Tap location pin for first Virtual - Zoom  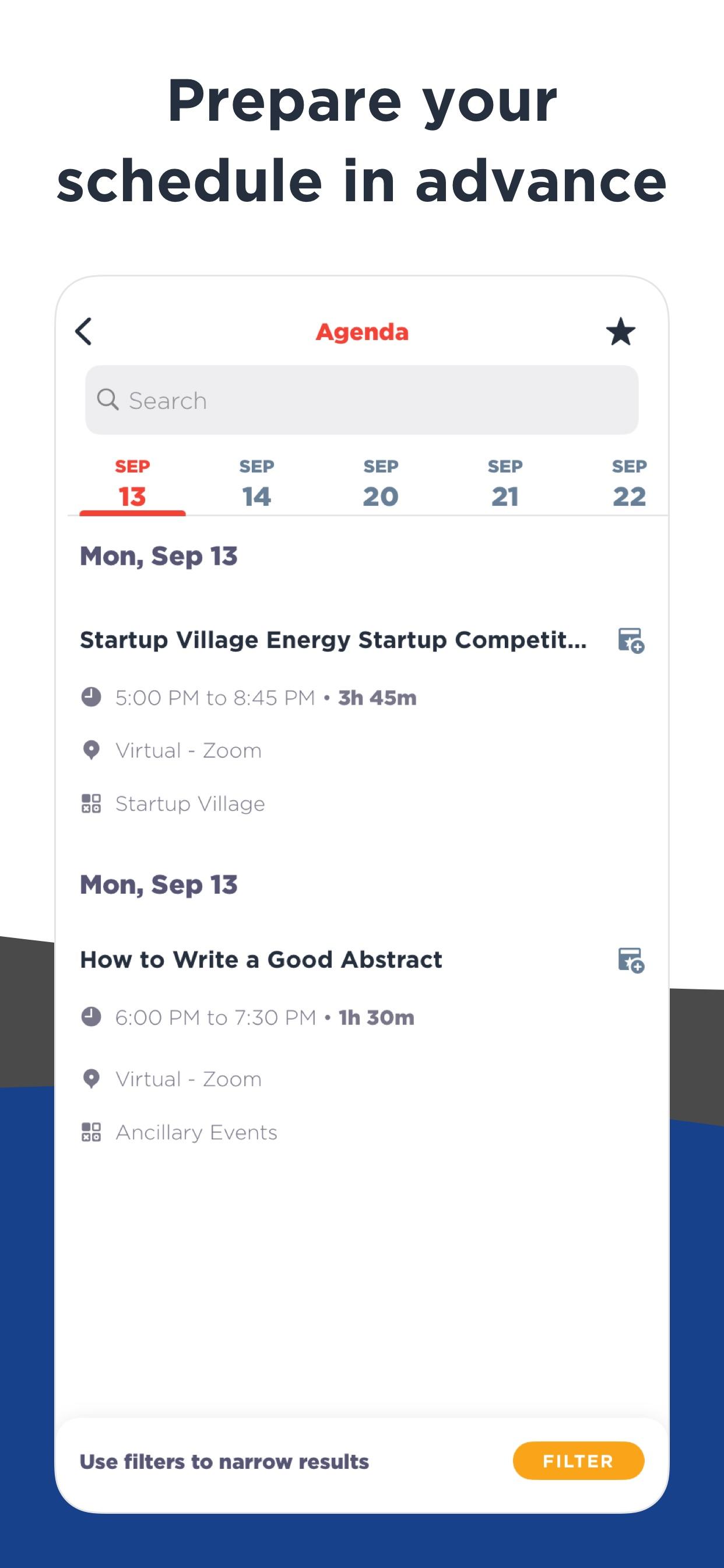pyautogui.click(x=92, y=751)
